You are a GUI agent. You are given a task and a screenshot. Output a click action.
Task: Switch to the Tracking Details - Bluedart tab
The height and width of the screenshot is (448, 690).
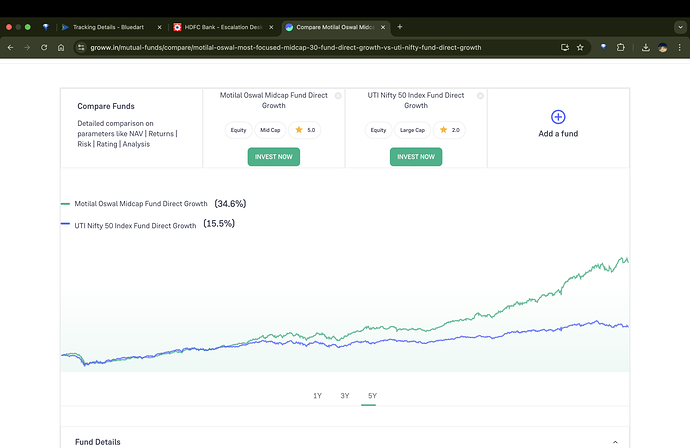[x=110, y=26]
